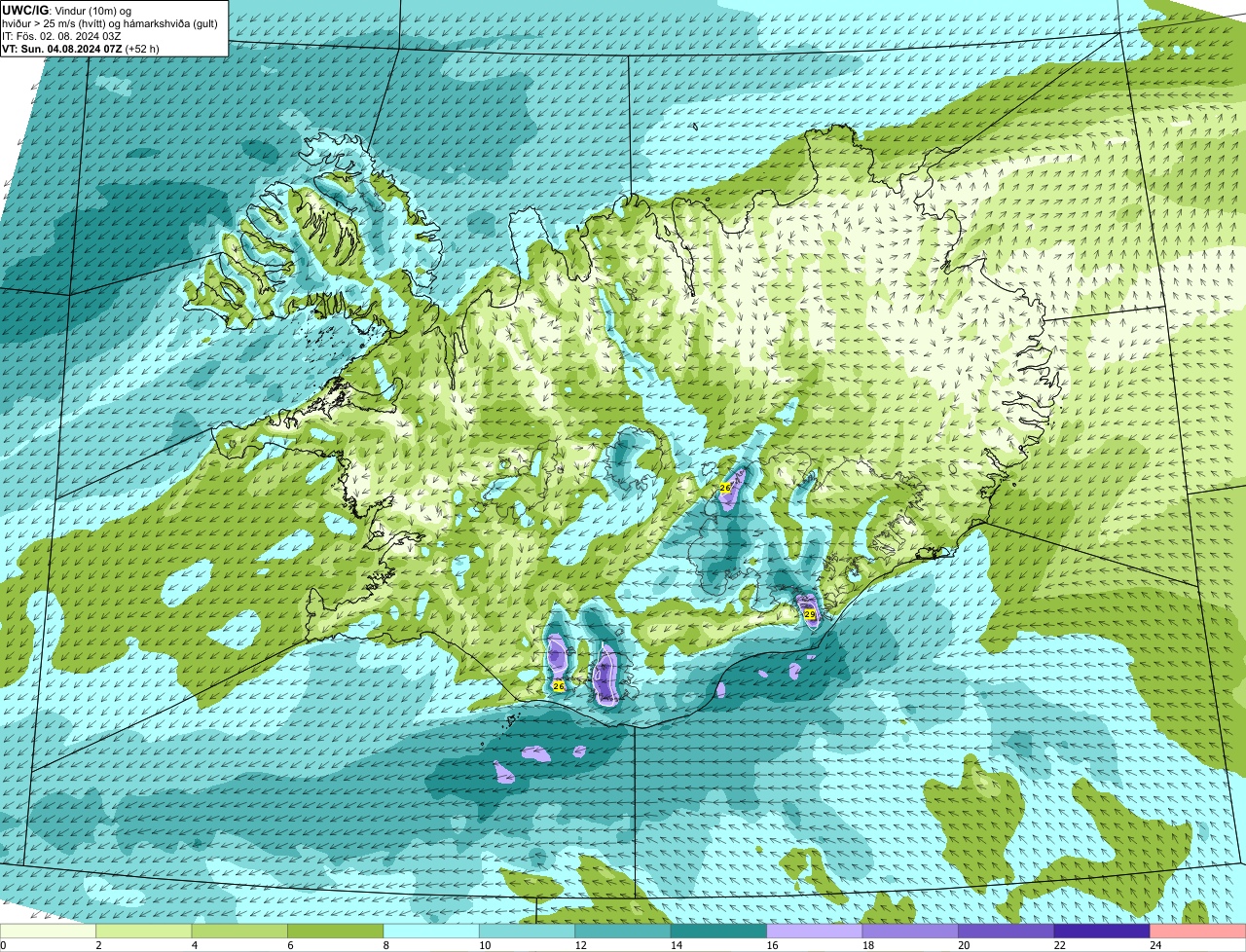Viewport: 1246px width, 952px height.
Task: Select the 2–4 m/s legend color segment
Action: [x=145, y=932]
